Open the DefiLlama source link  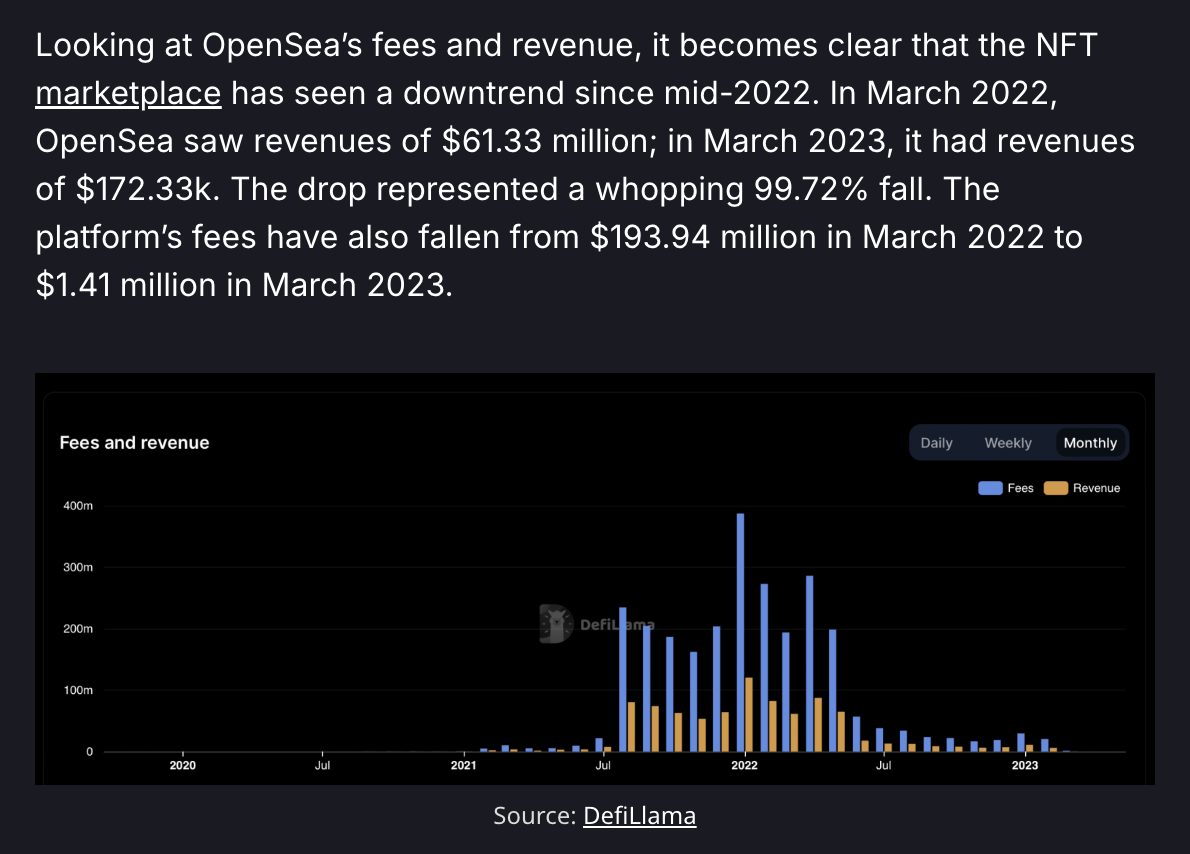(639, 815)
